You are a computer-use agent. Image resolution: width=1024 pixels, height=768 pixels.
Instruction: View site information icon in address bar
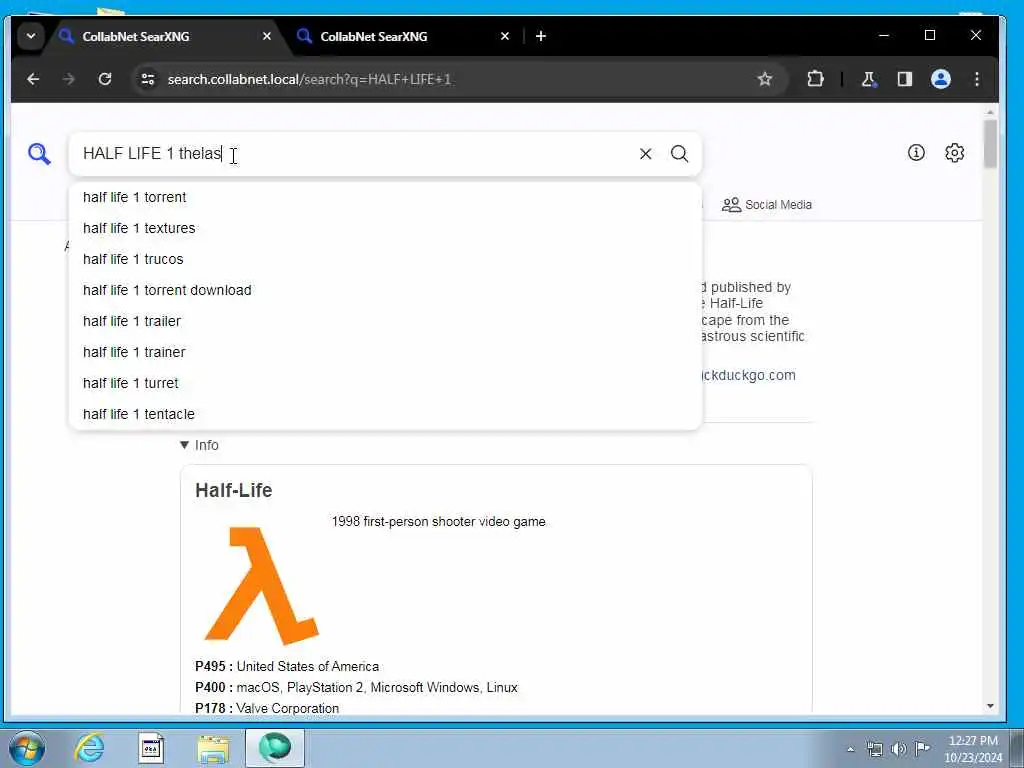coord(148,79)
